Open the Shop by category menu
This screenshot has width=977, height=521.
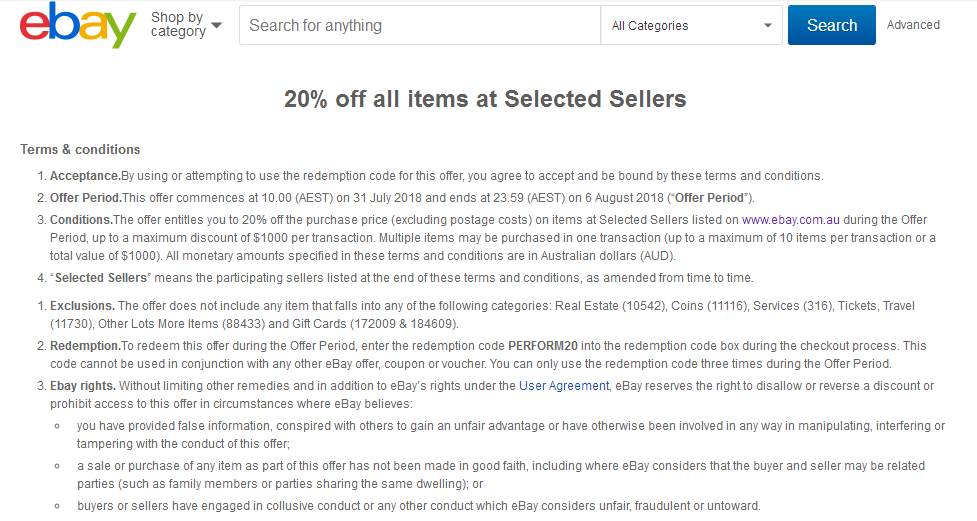186,25
